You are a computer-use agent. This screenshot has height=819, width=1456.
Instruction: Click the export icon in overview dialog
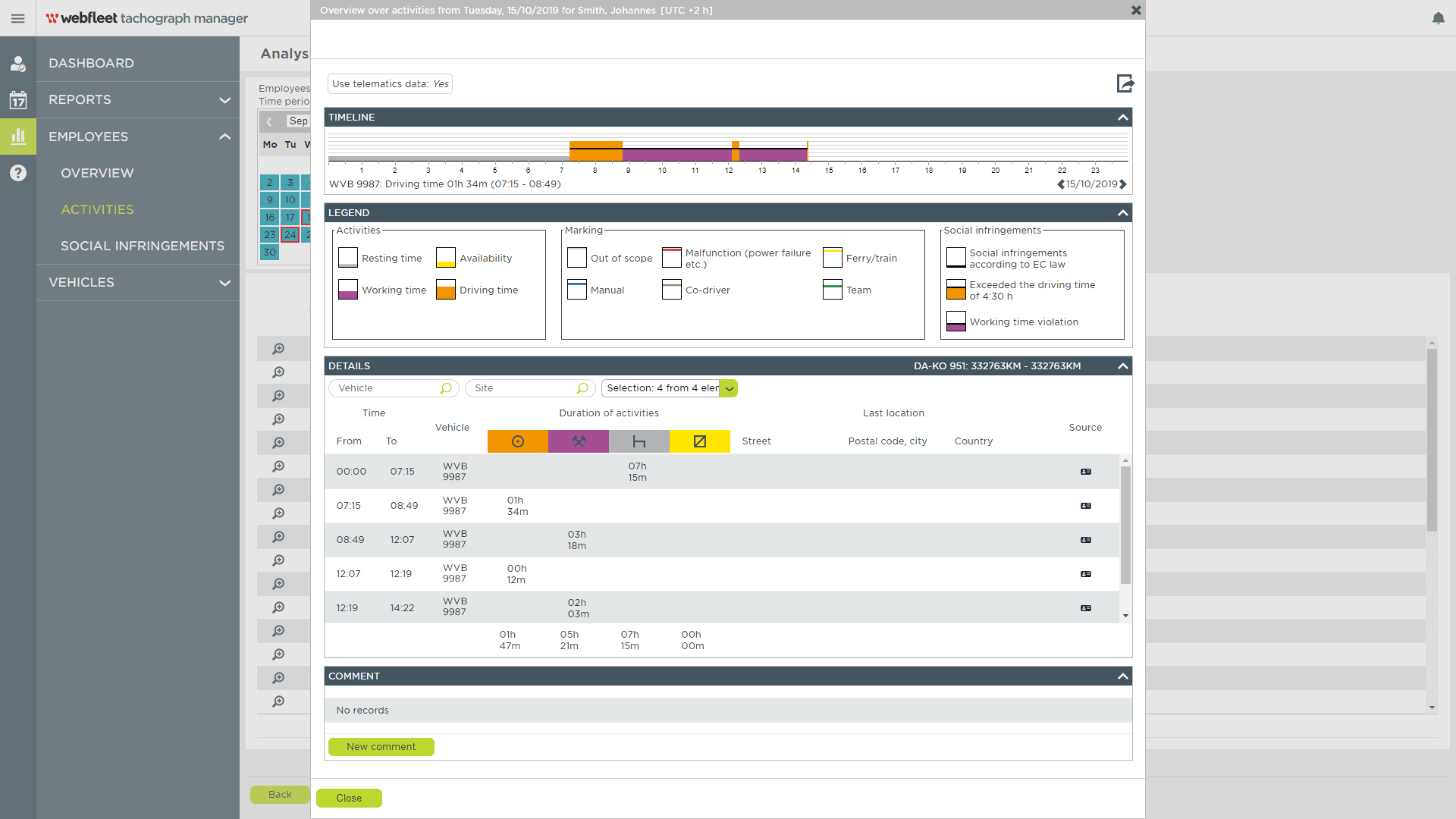pyautogui.click(x=1125, y=83)
